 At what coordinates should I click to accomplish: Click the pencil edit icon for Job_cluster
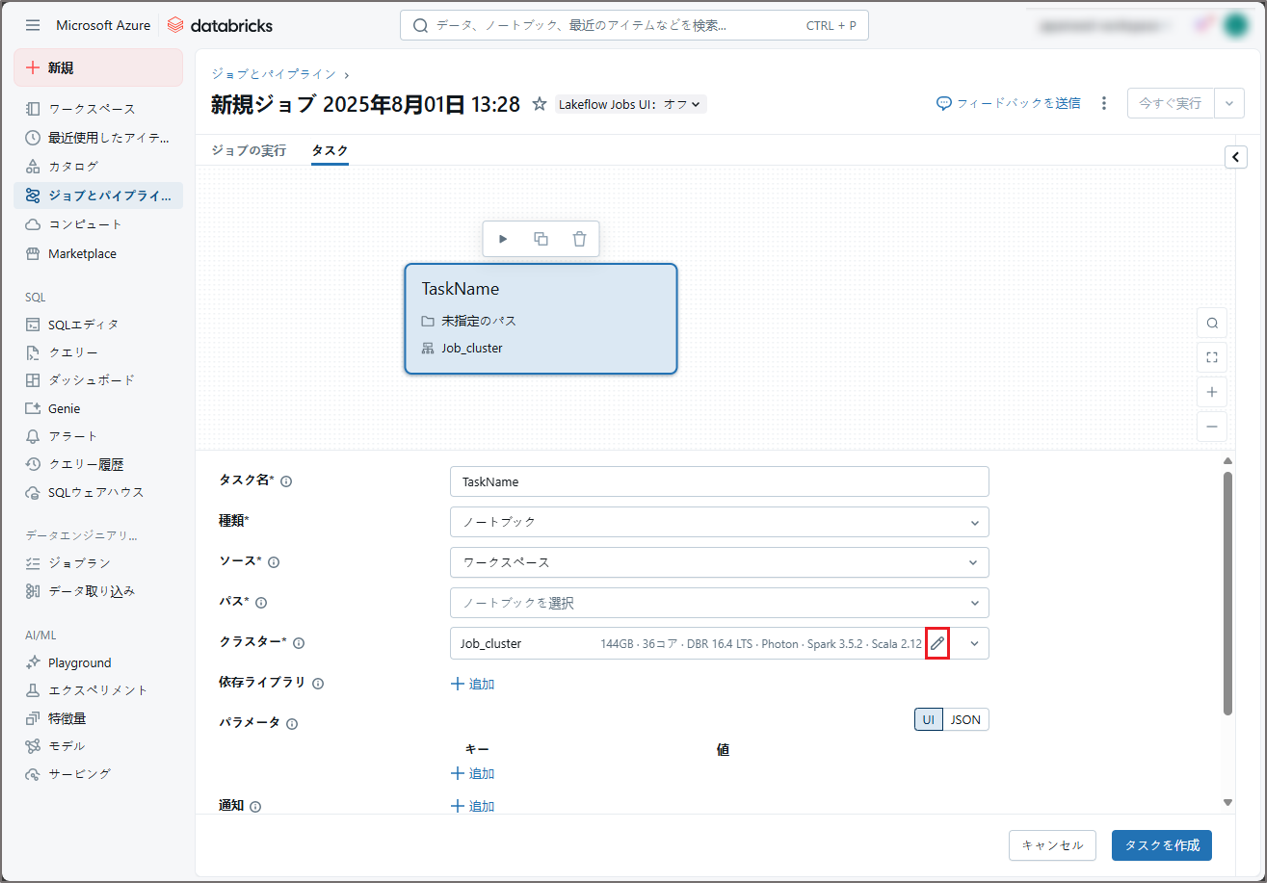pyautogui.click(x=937, y=644)
